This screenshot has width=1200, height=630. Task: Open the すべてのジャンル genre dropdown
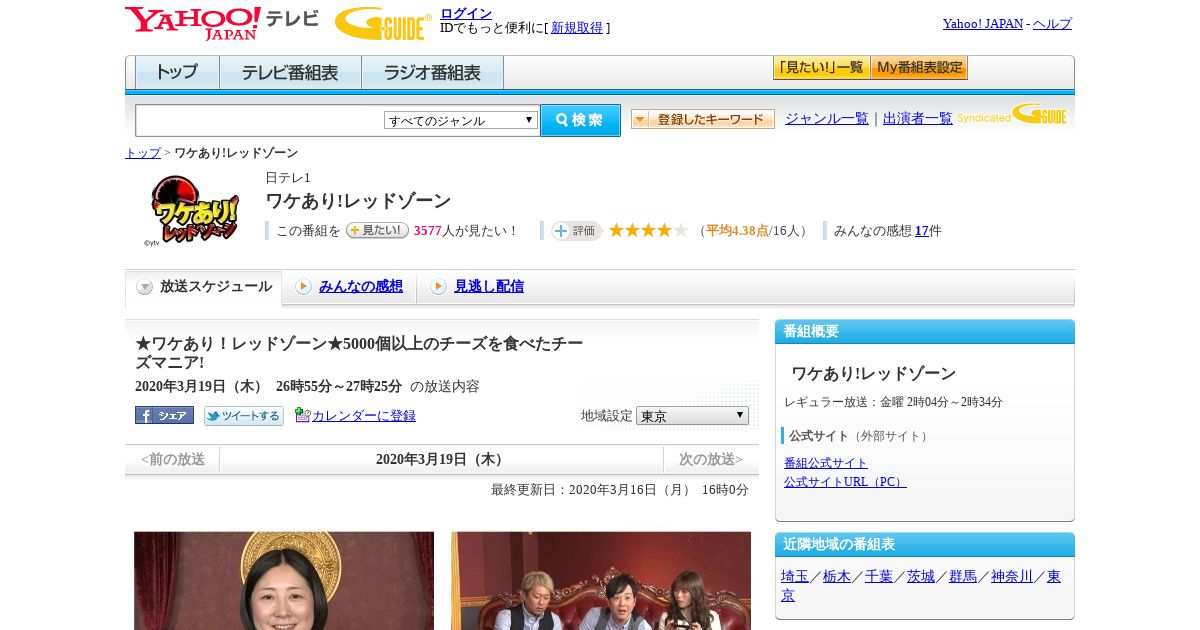(x=461, y=120)
